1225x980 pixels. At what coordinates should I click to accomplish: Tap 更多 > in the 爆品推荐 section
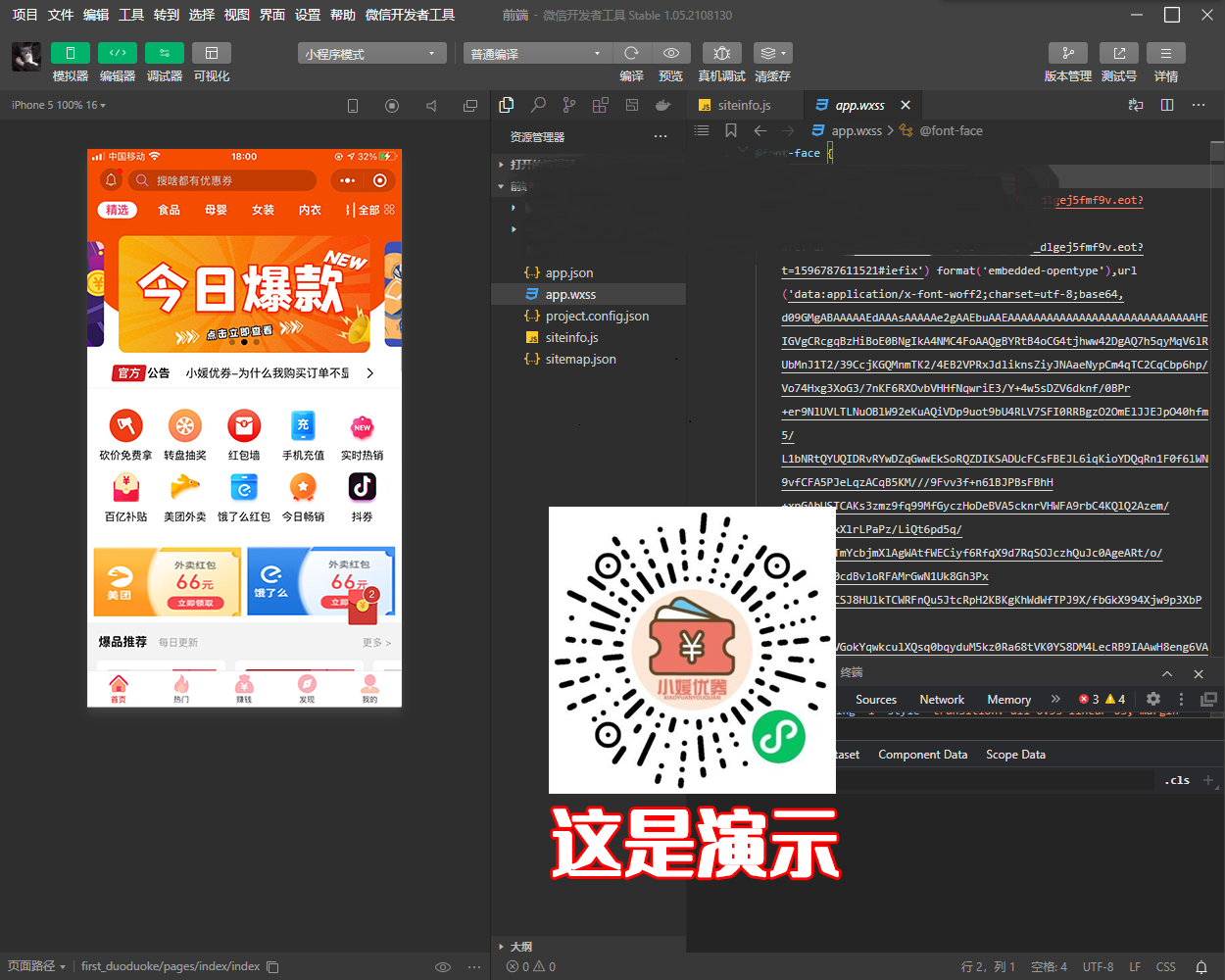(376, 643)
